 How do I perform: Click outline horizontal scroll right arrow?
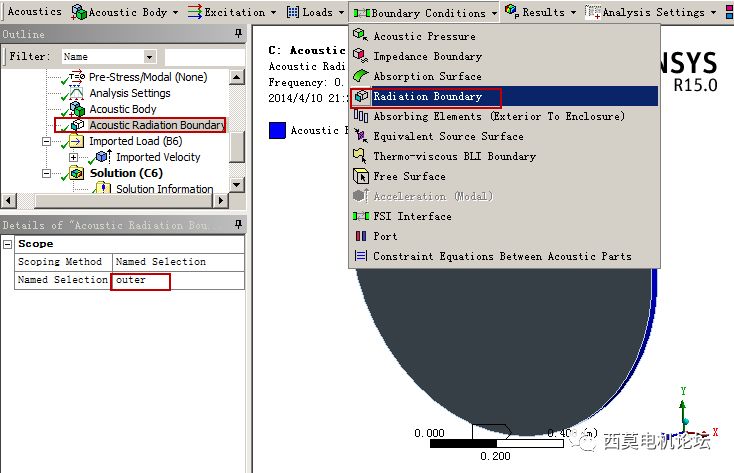[x=220, y=201]
